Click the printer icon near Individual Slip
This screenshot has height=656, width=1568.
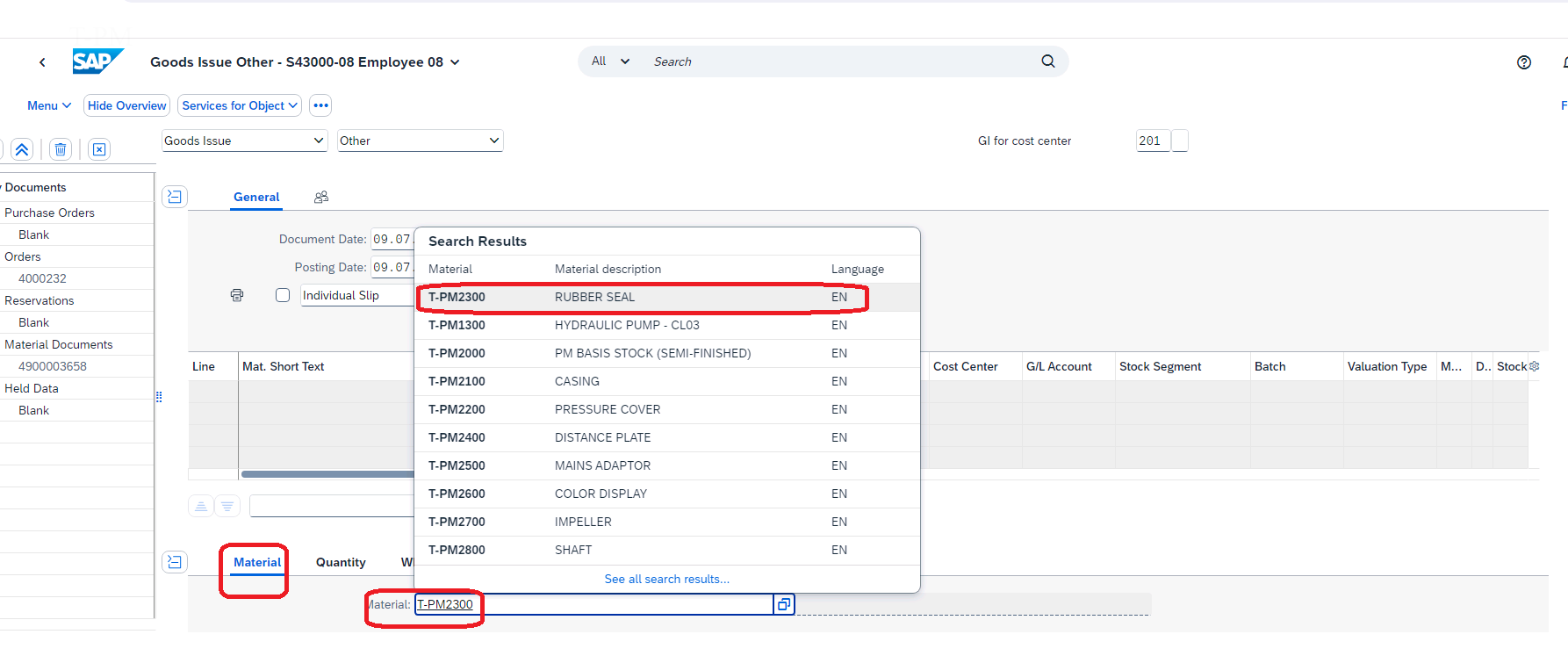click(237, 295)
